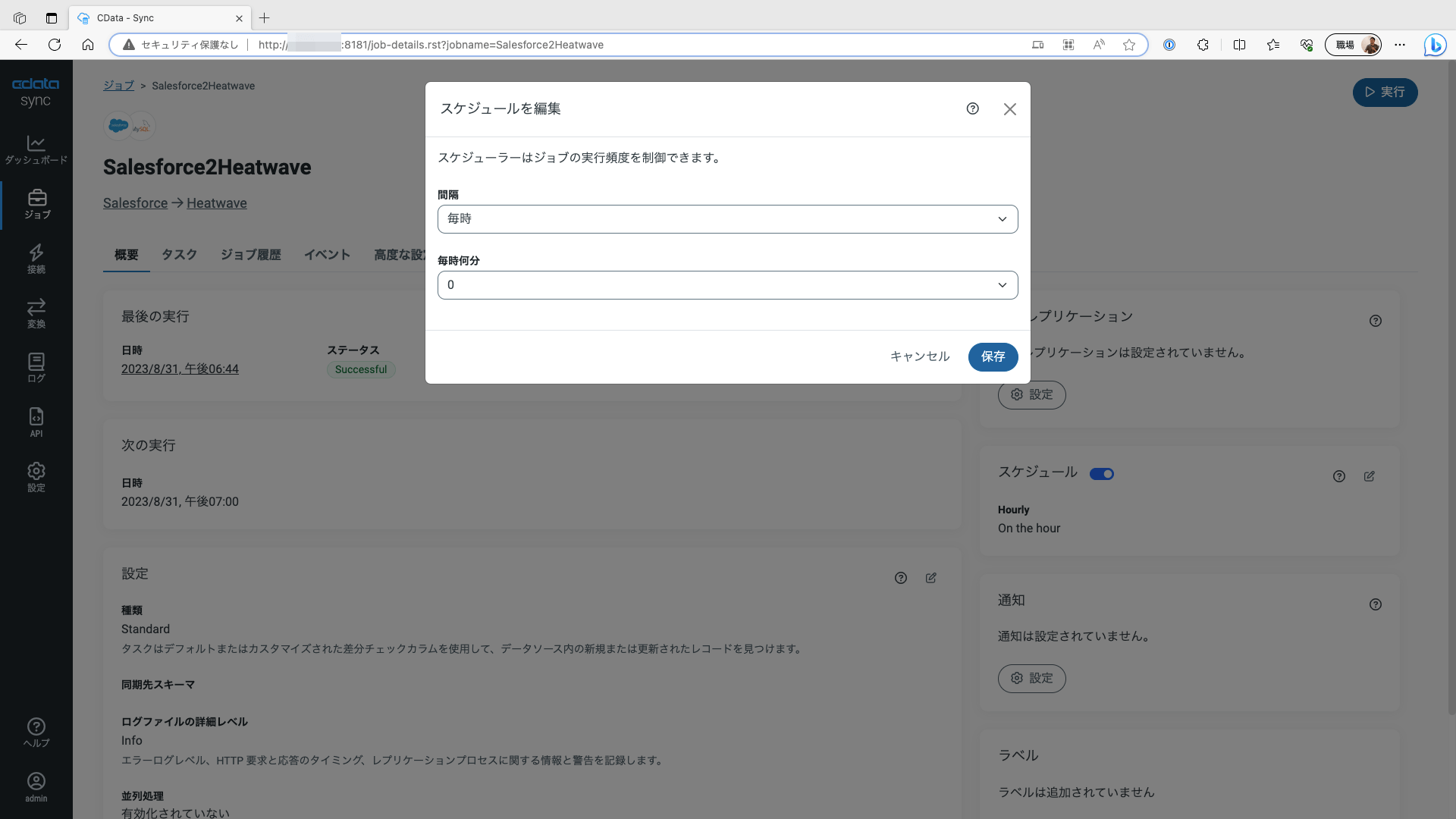Click the 保存 button
Viewport: 1456px width, 819px height.
pos(992,356)
